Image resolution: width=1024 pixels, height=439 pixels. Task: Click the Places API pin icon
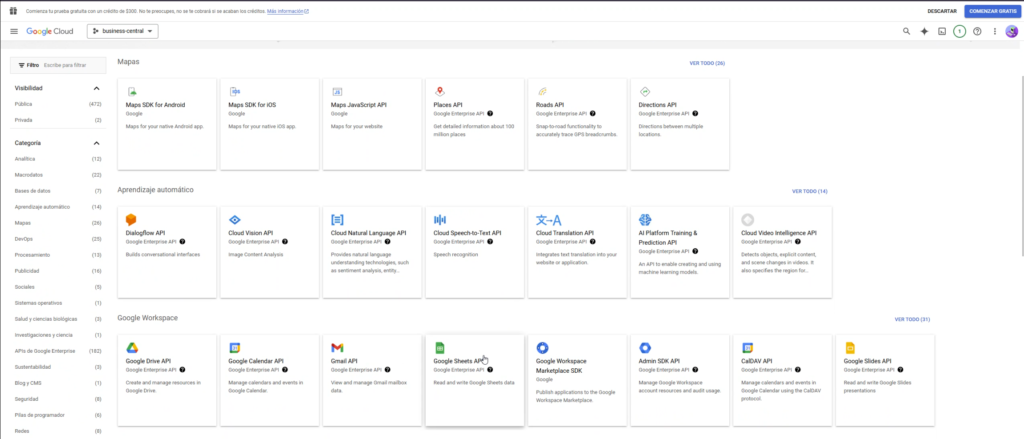tap(440, 91)
